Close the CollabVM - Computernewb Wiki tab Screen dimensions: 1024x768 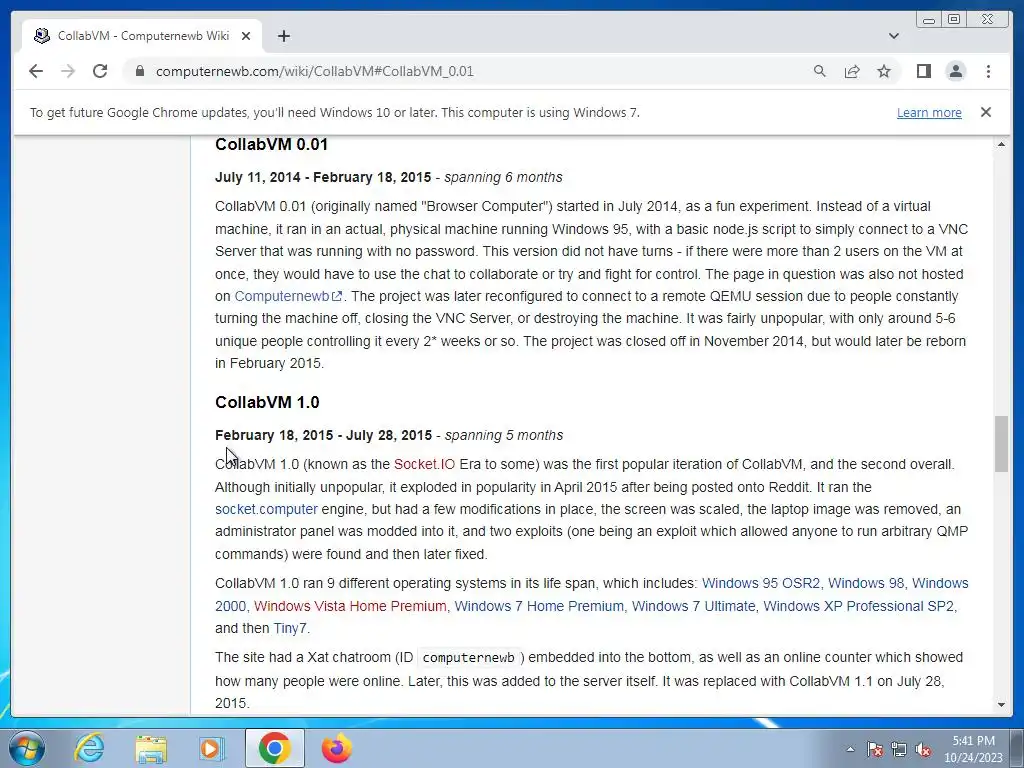(x=246, y=36)
